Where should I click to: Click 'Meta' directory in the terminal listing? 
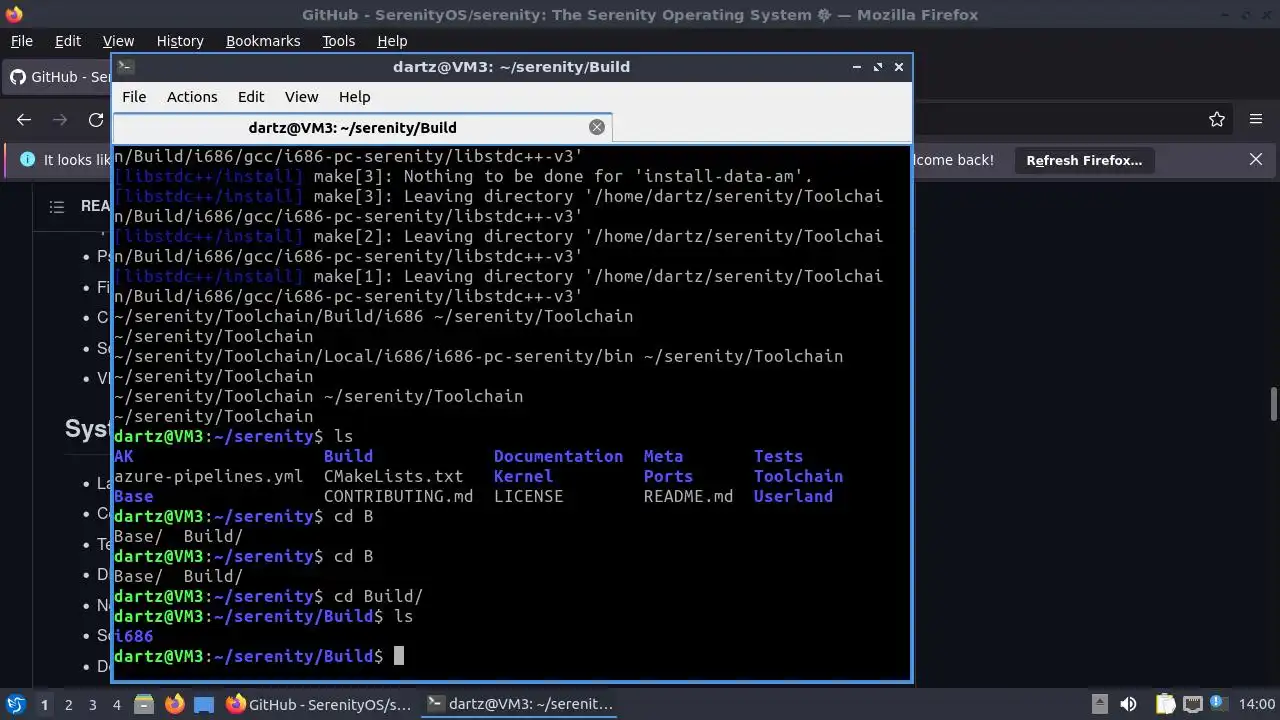click(x=663, y=456)
